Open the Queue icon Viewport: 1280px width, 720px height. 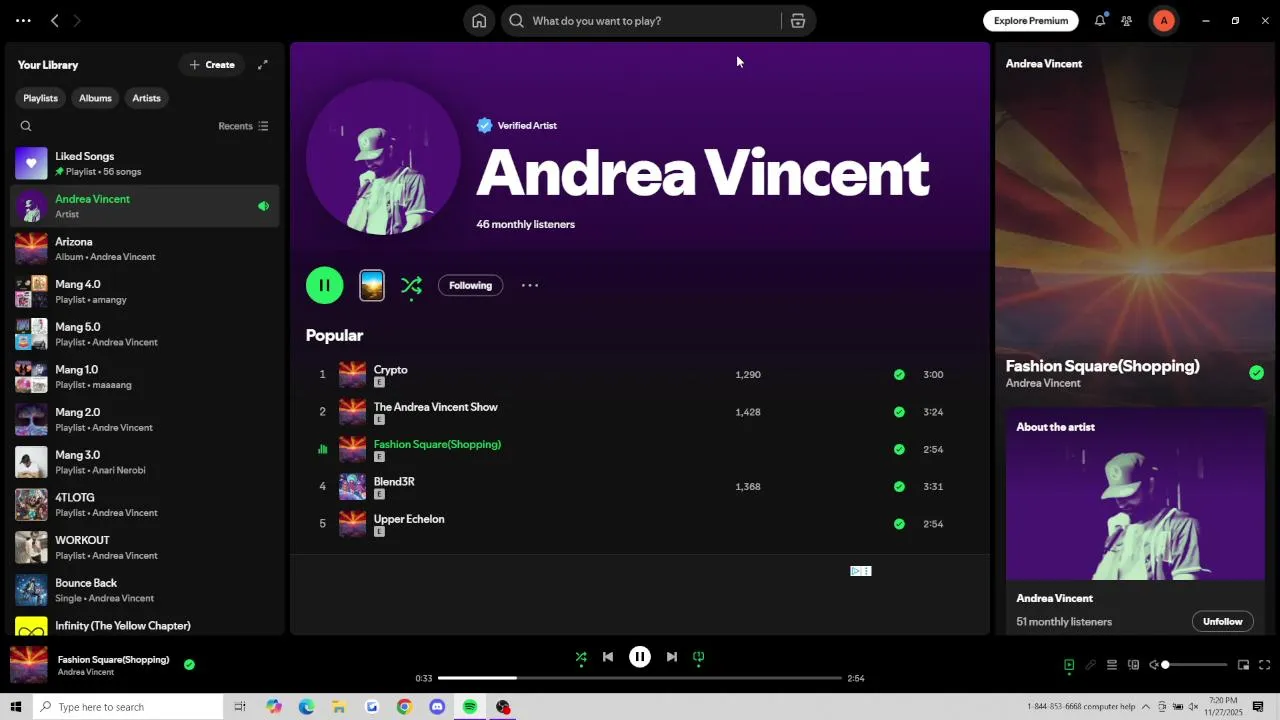click(x=1111, y=665)
